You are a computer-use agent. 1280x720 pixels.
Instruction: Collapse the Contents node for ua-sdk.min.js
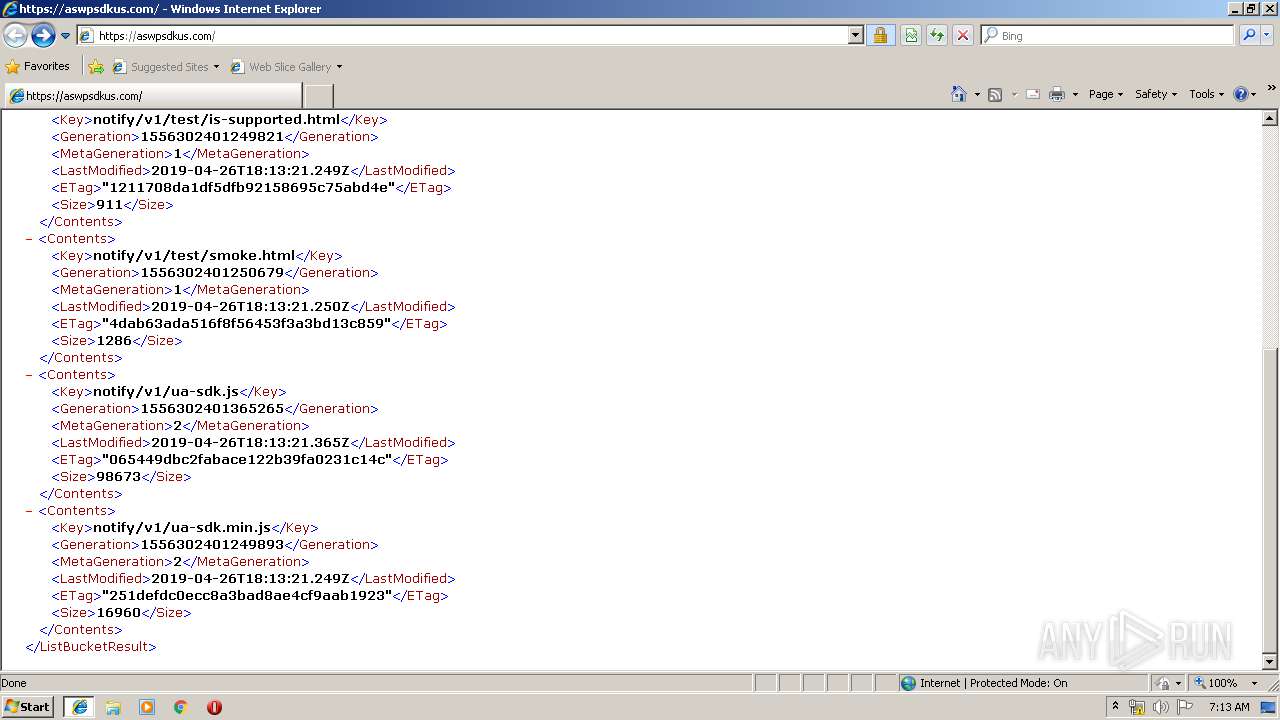point(29,511)
